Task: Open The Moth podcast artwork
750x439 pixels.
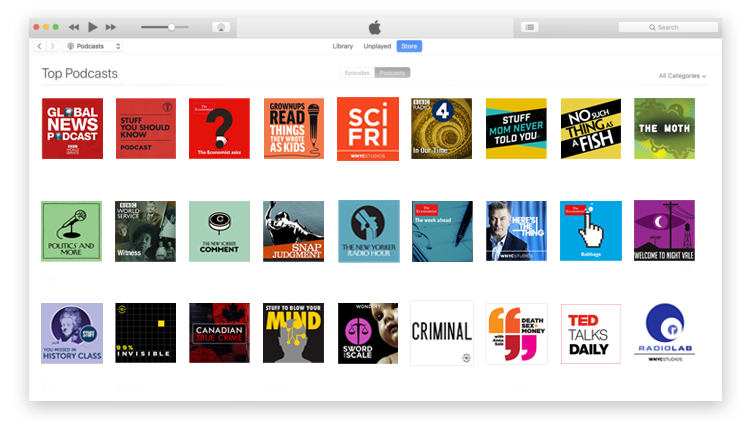Action: pyautogui.click(x=664, y=129)
